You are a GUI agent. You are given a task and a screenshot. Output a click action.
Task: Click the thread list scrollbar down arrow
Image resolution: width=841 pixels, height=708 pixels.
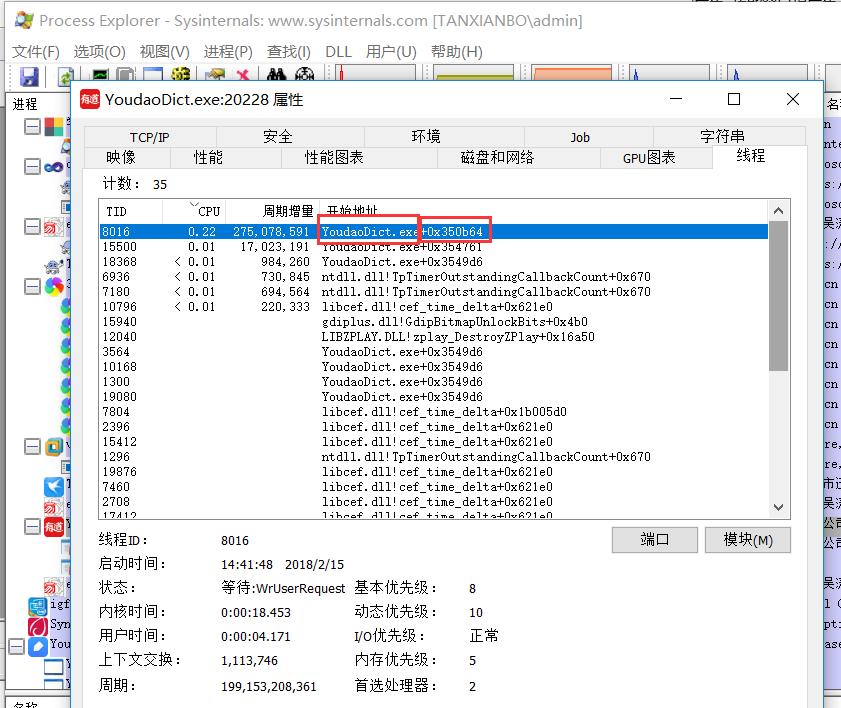pos(778,507)
